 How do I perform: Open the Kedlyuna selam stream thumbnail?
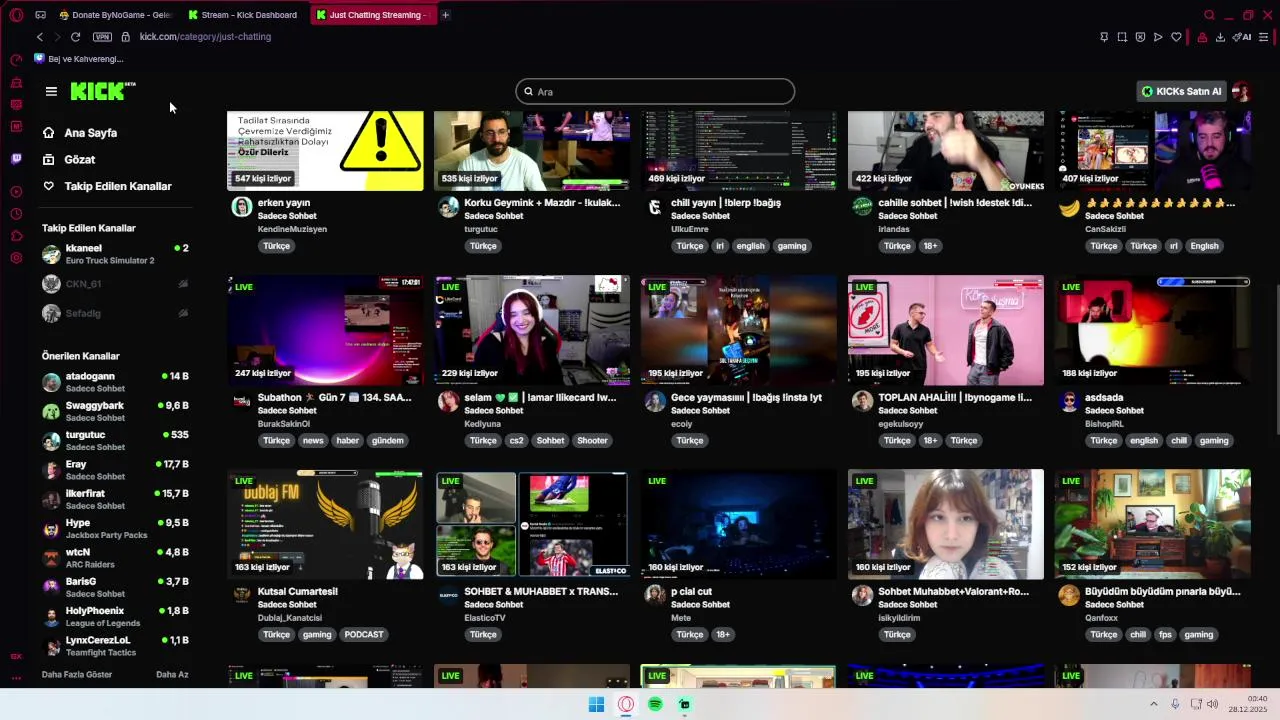[x=532, y=331]
